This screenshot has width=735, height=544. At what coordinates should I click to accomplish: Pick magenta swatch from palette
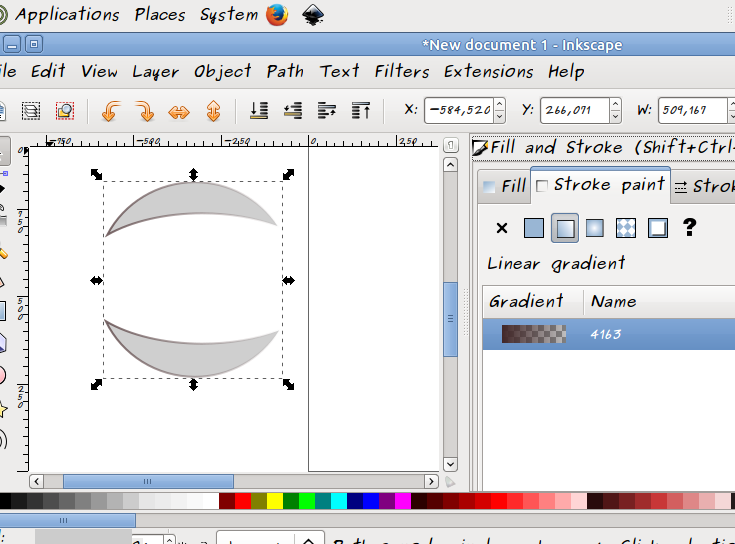point(403,501)
